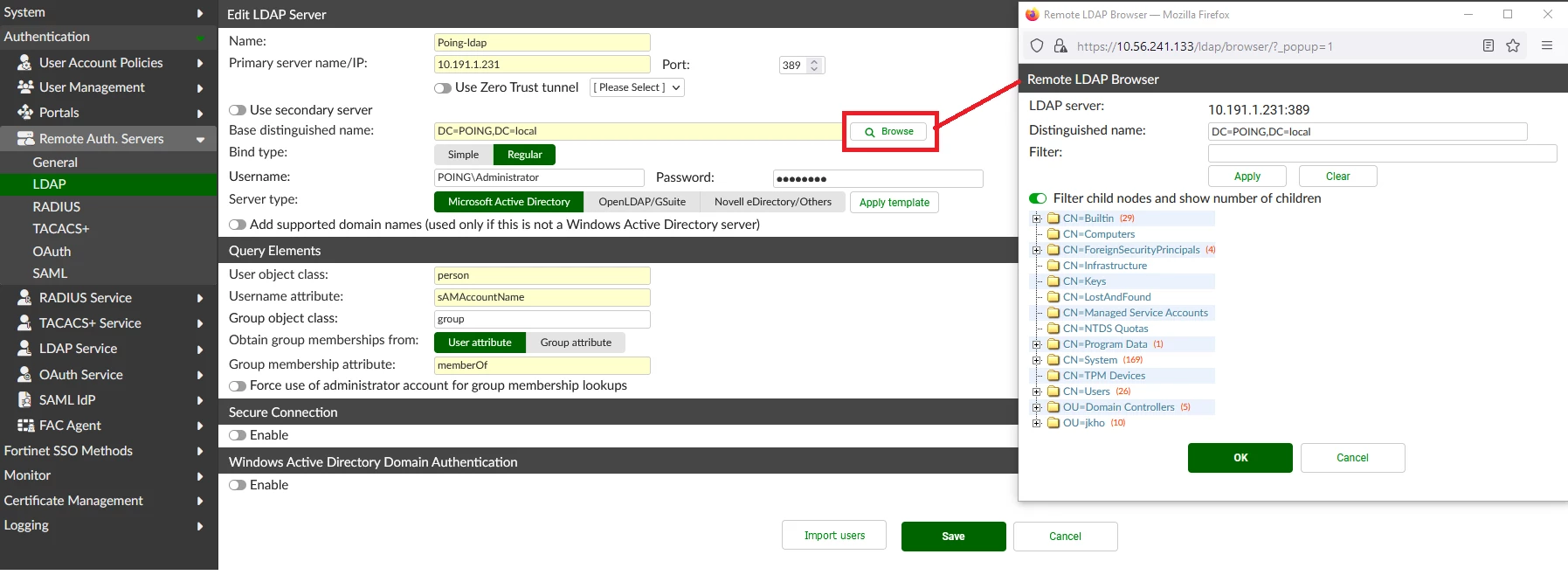This screenshot has width=1568, height=575.
Task: Click the Browse button
Action: (888, 132)
